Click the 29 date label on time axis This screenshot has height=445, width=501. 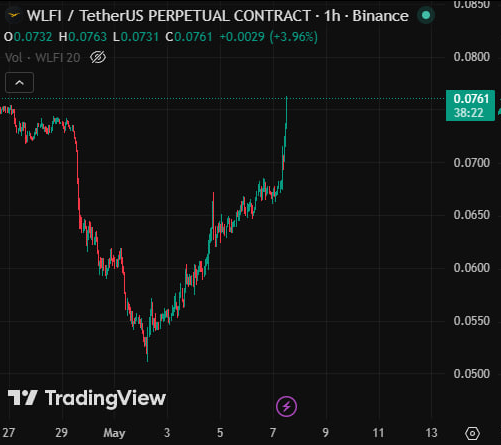click(62, 433)
